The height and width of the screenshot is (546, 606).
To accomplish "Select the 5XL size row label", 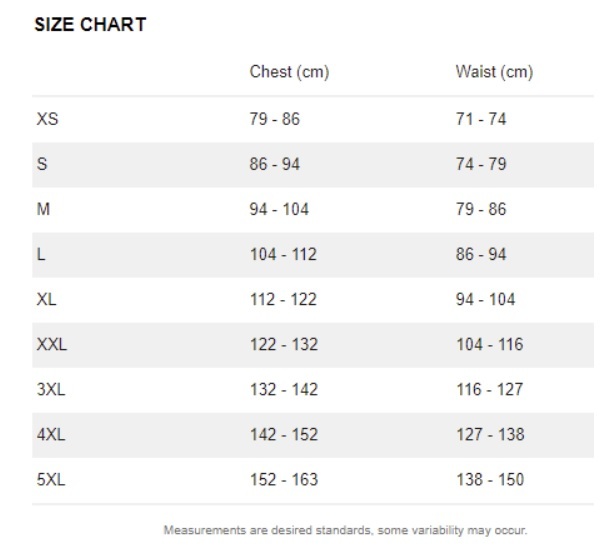I will [51, 480].
